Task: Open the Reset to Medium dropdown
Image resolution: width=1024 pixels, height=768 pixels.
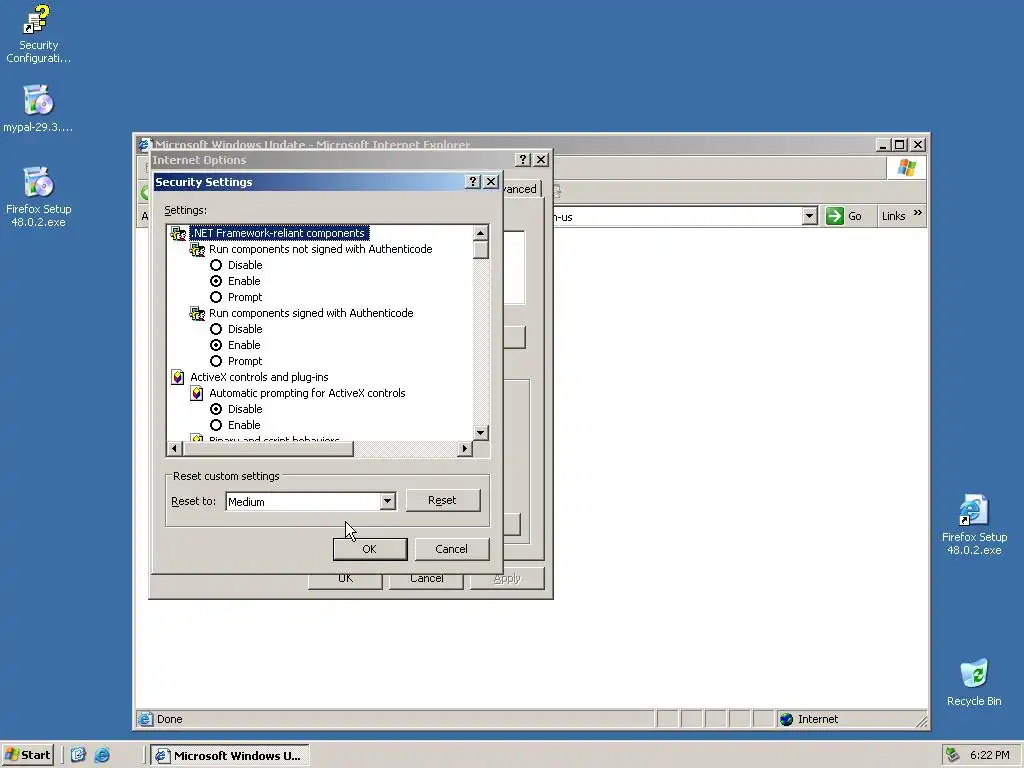Action: [x=387, y=502]
